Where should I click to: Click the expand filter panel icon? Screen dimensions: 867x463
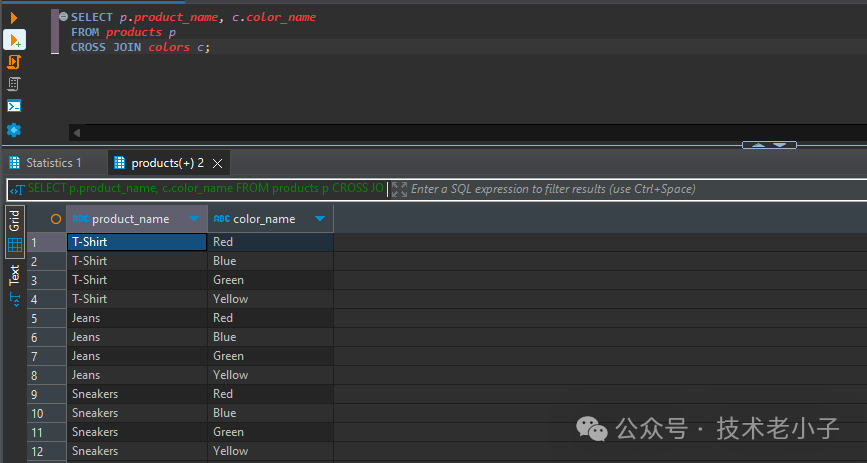[399, 189]
